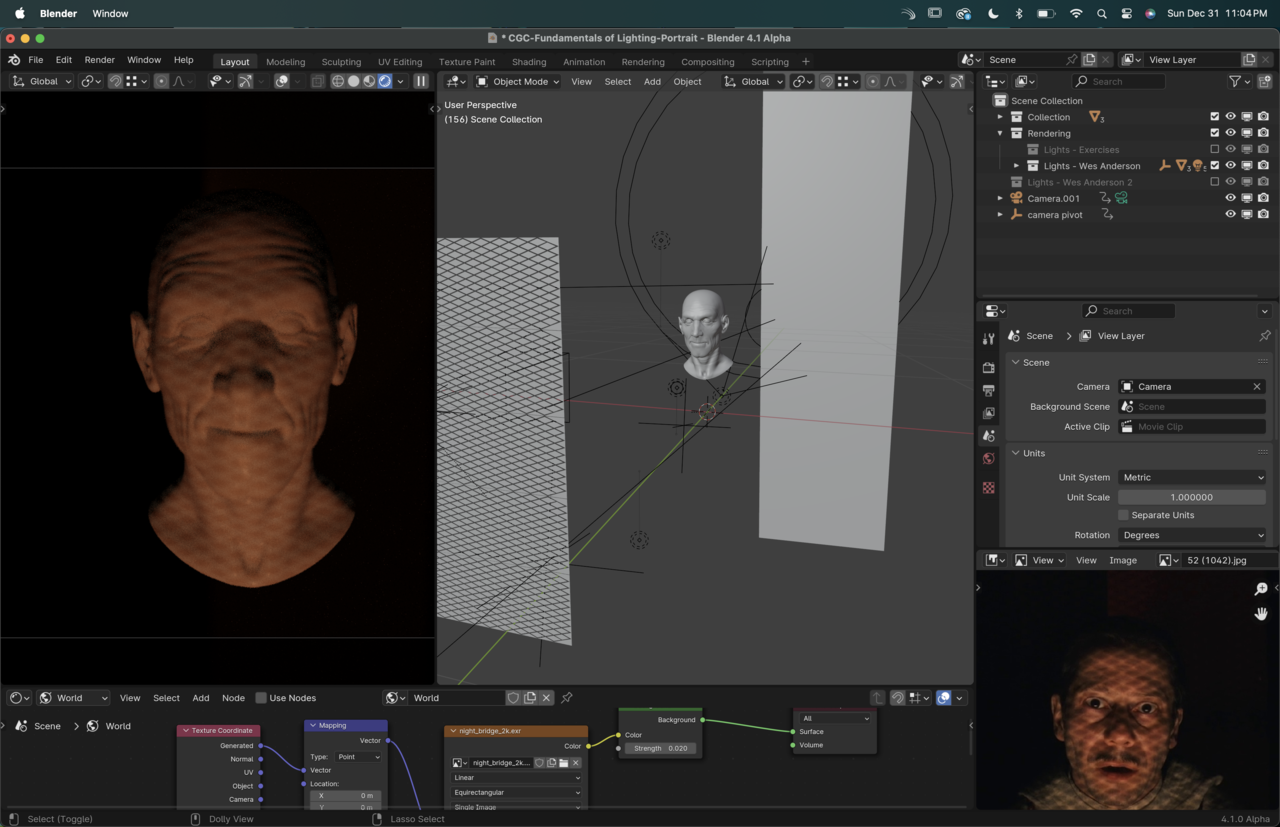Image resolution: width=1280 pixels, height=827 pixels.
Task: Select the pan hand tool in image editor
Action: click(x=1261, y=613)
